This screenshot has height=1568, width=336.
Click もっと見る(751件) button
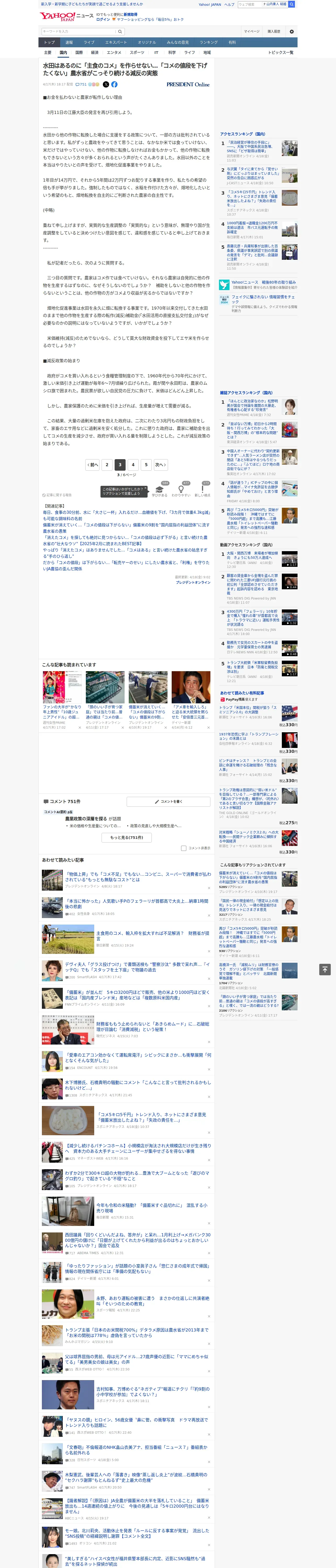(127, 838)
